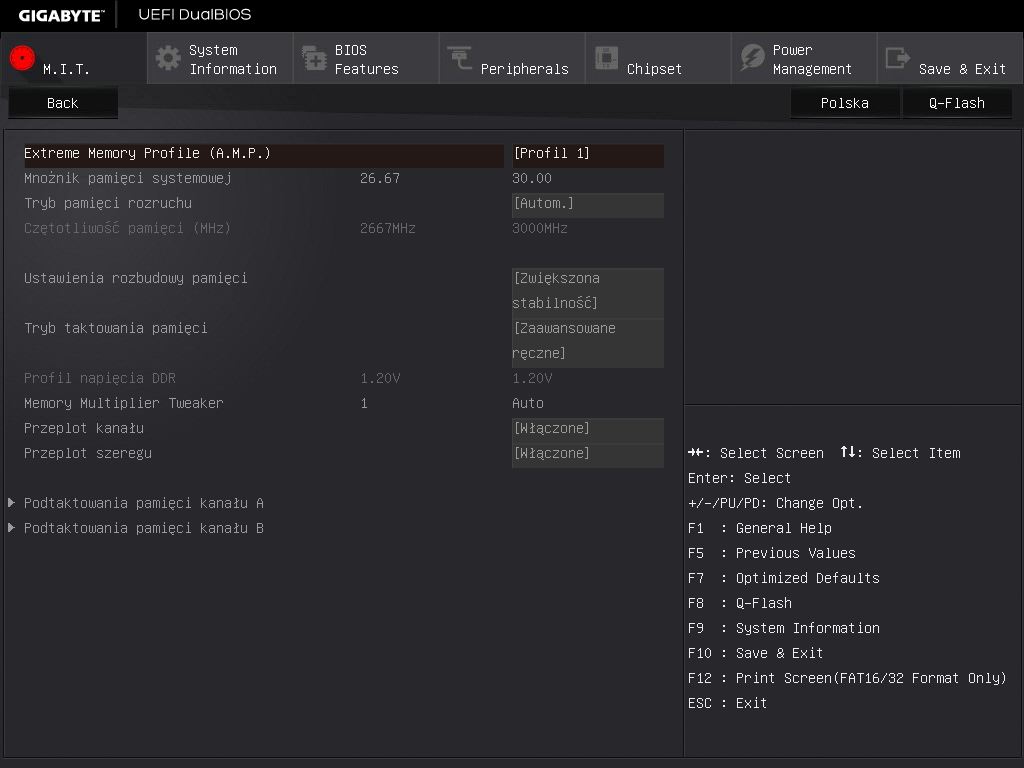Launch Q-Flash from the top button
1024x768 pixels.
(x=956, y=103)
